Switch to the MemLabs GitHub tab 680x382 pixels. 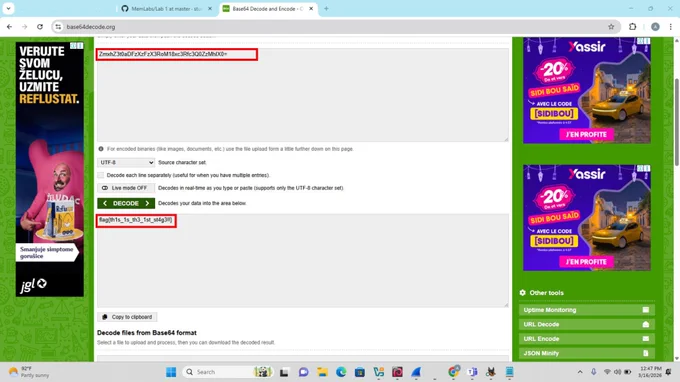[167, 9]
